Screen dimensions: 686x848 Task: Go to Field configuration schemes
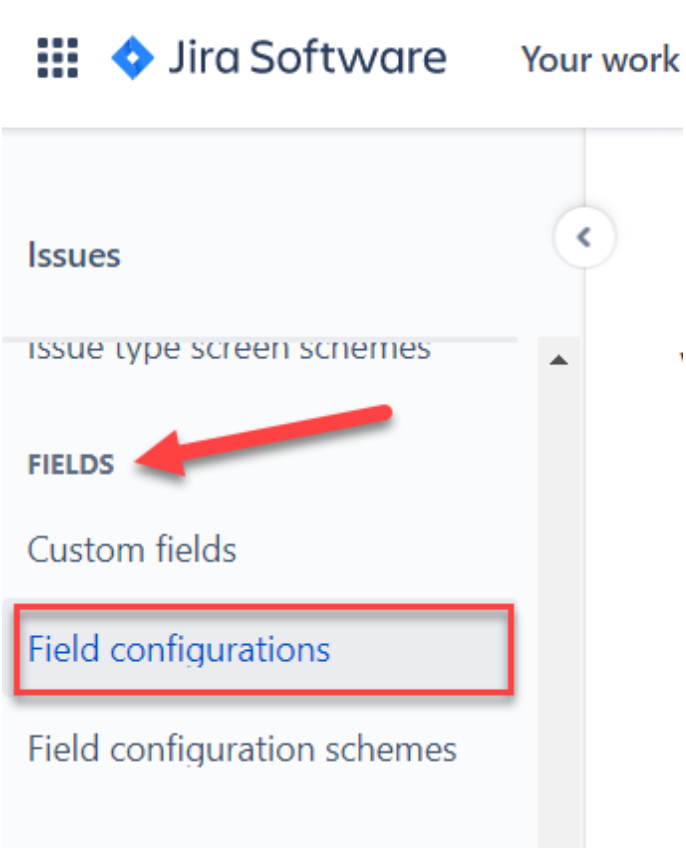point(242,749)
